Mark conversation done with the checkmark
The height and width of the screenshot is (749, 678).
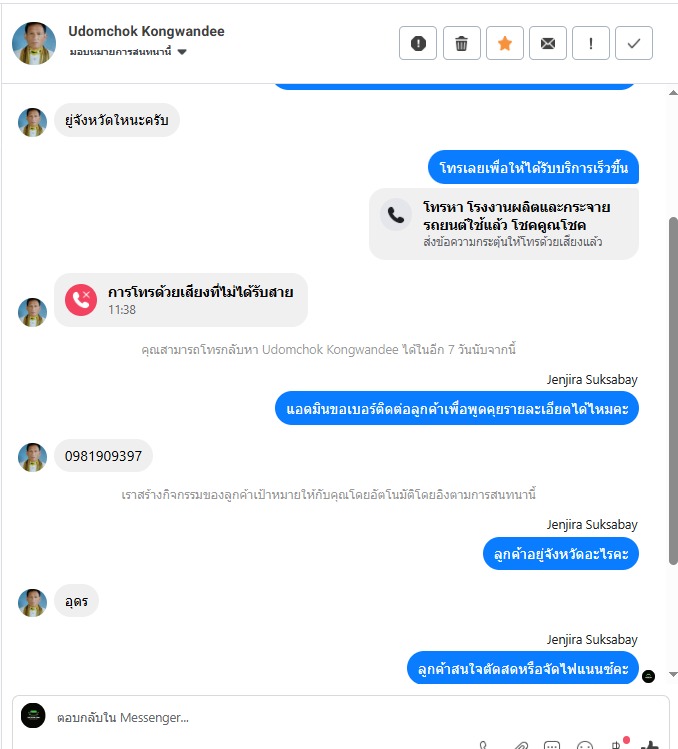pos(634,43)
